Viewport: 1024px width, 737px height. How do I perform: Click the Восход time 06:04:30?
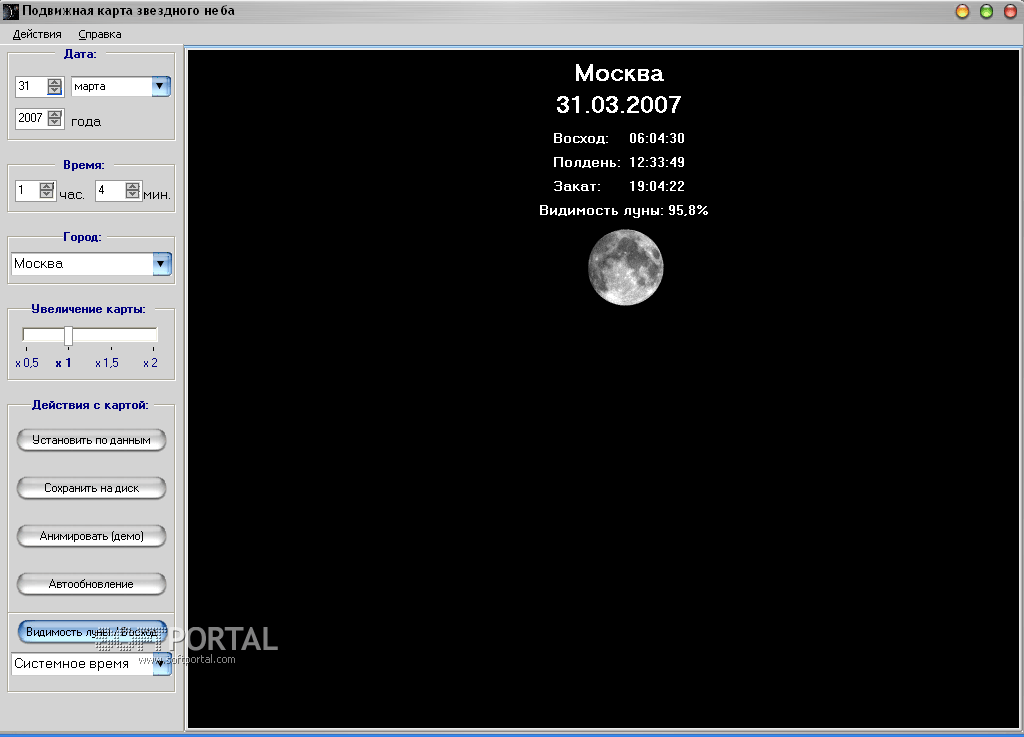(x=657, y=138)
